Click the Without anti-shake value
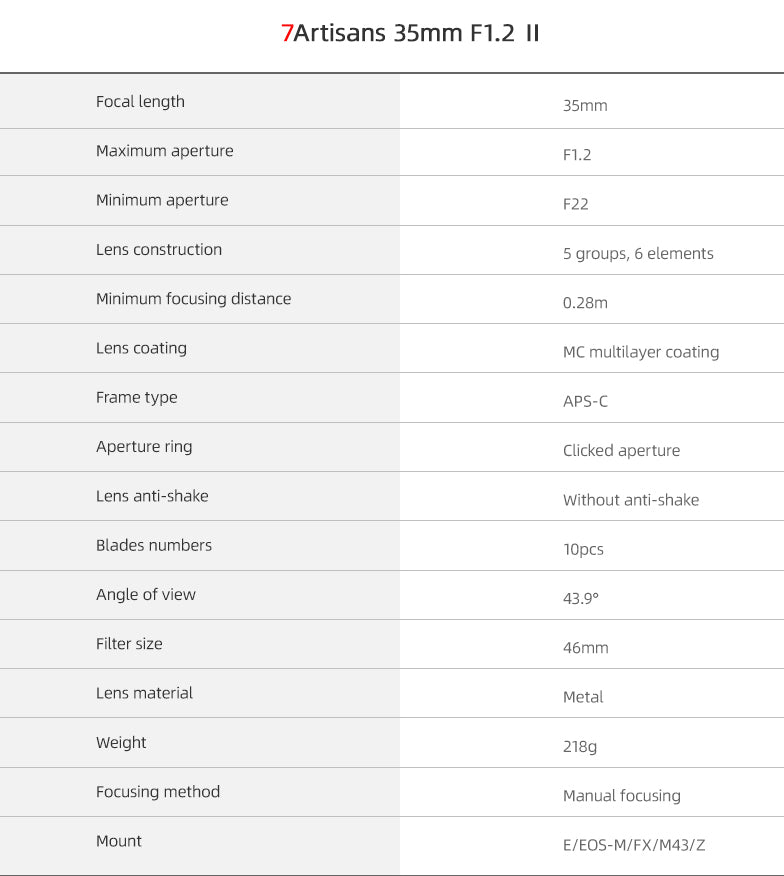This screenshot has height=876, width=784. (x=631, y=500)
